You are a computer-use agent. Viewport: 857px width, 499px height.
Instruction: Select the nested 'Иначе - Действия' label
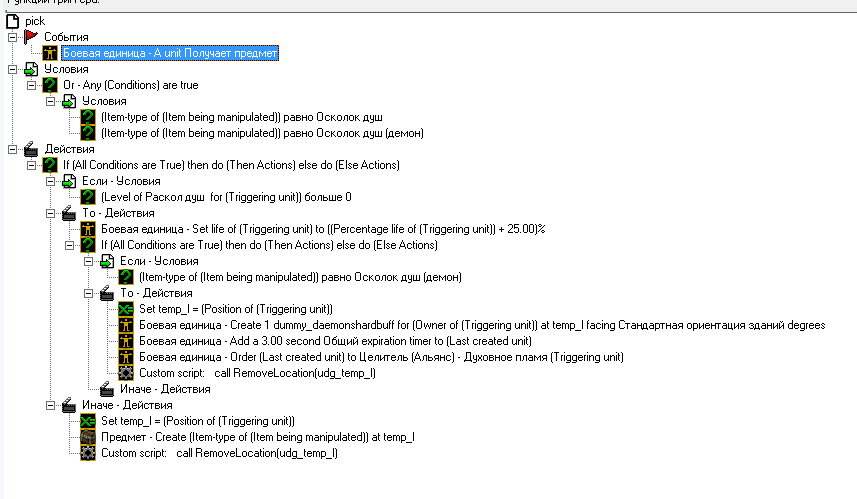165,389
